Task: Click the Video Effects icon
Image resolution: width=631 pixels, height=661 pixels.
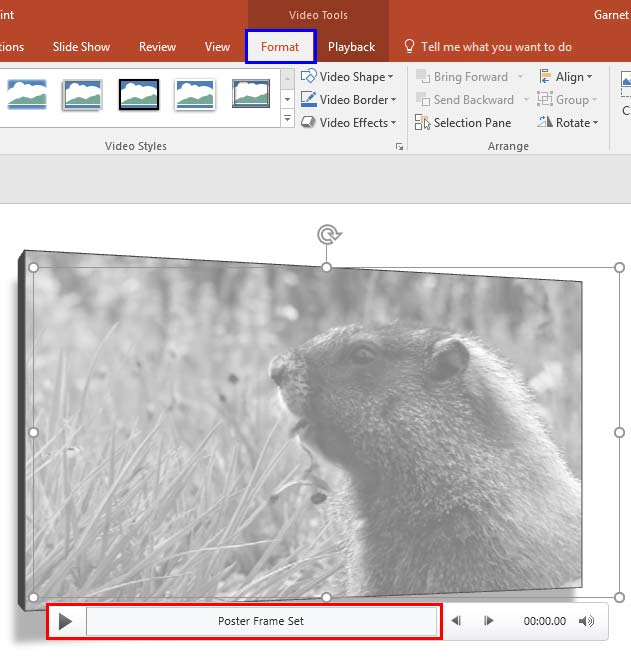Action: (309, 122)
